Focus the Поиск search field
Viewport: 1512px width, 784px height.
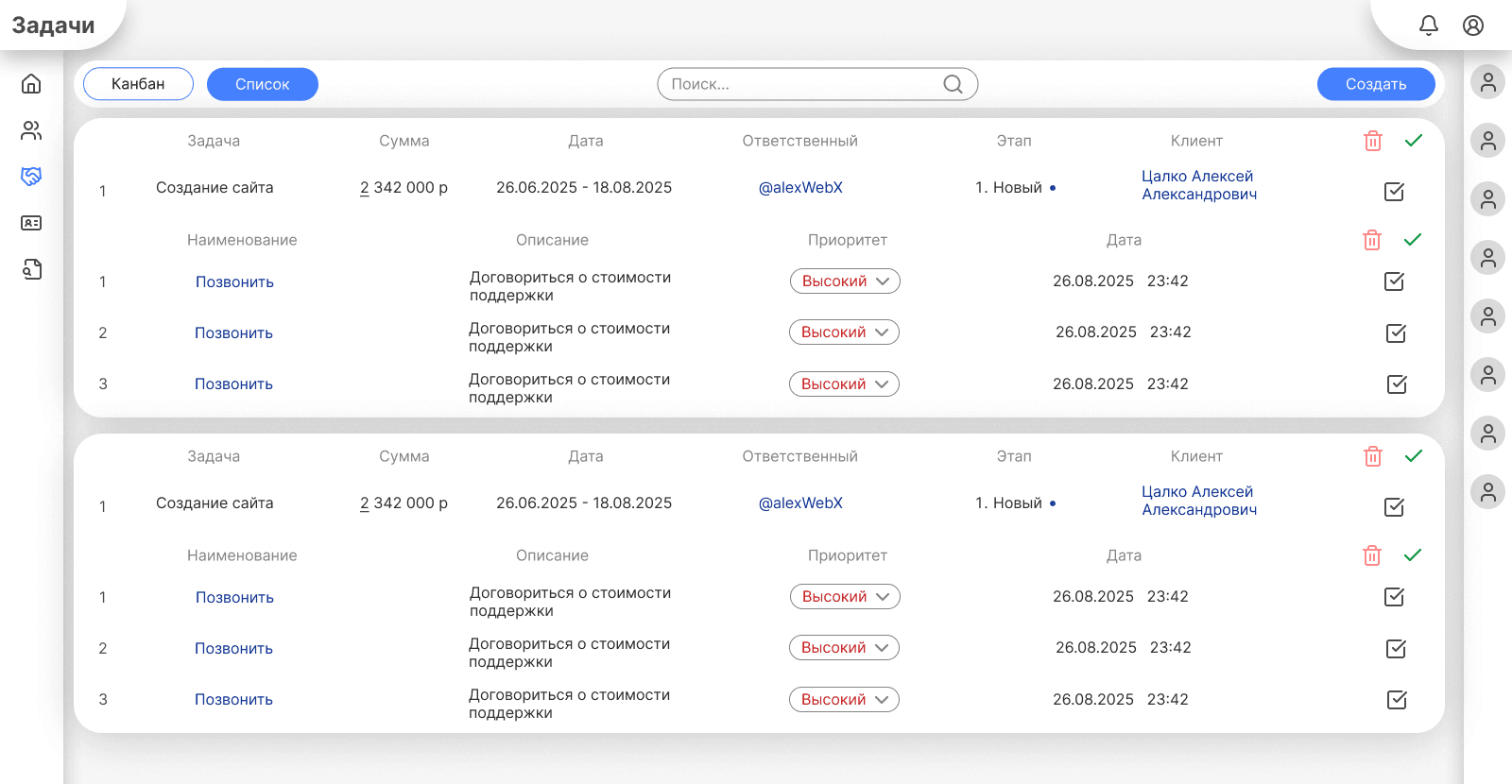click(803, 84)
